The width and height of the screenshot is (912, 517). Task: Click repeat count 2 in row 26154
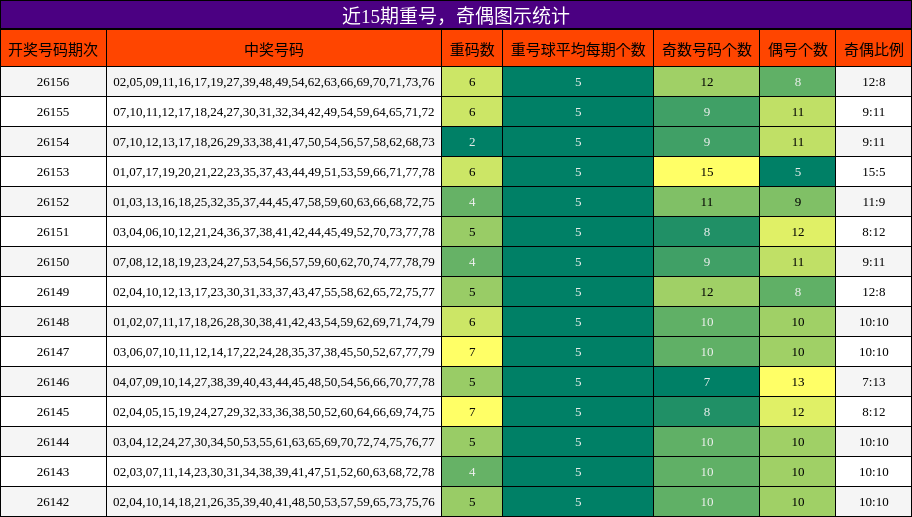point(472,142)
